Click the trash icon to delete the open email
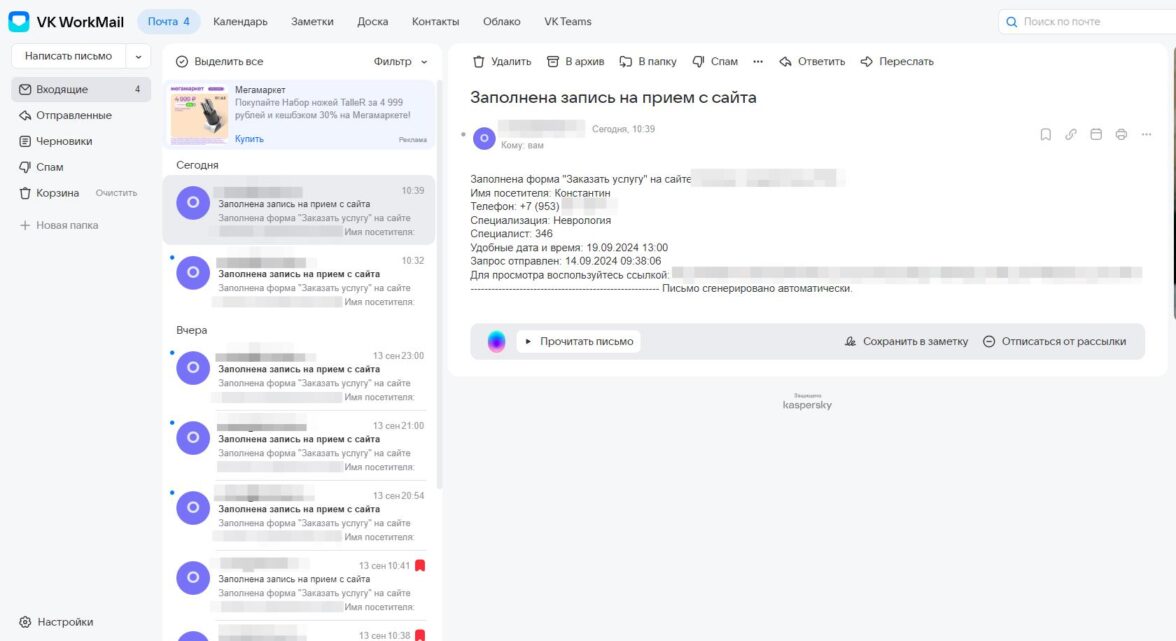Screen dimensions: 1176x641 coord(479,62)
